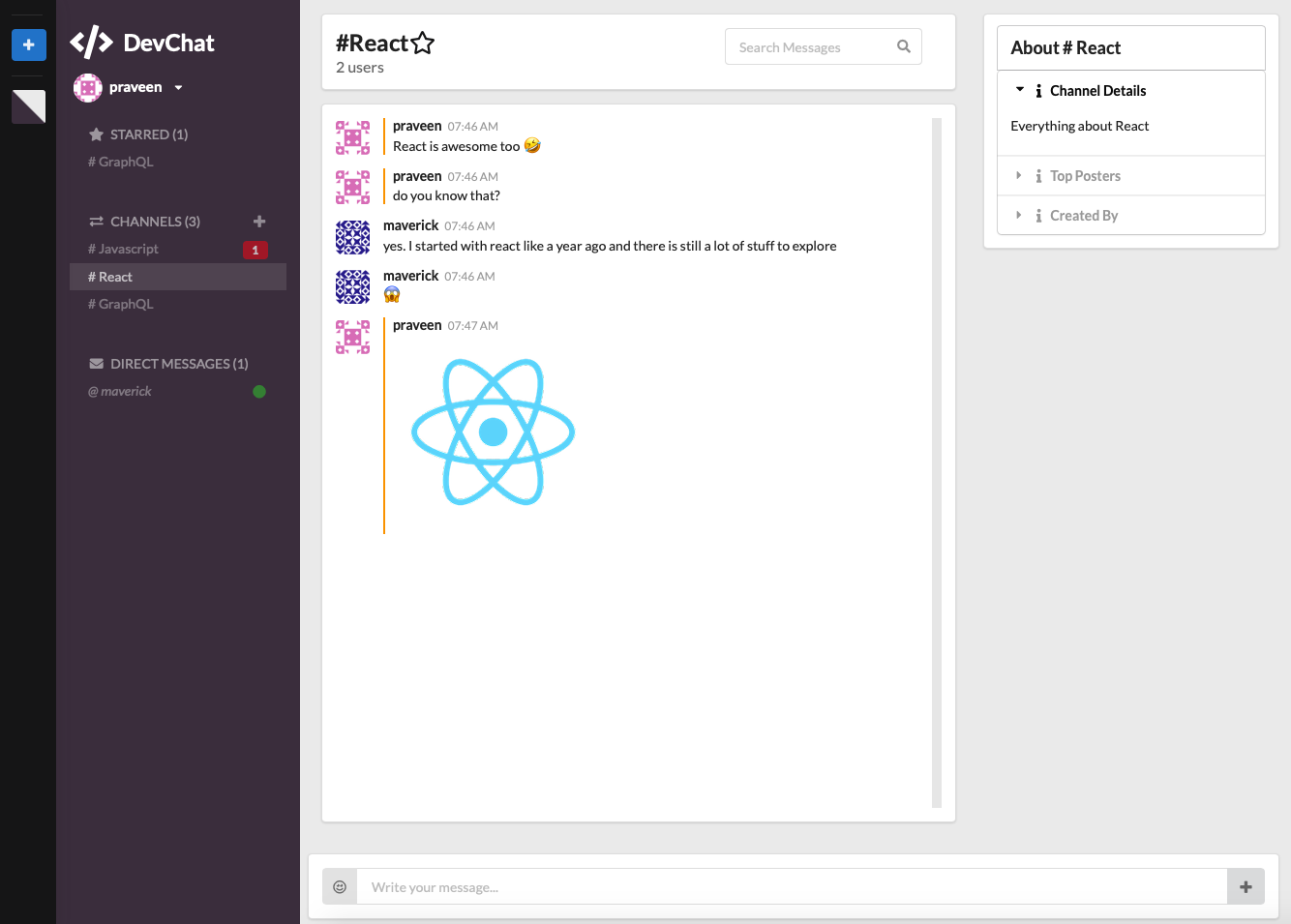Click the laughing emoji in praveen's message

(532, 146)
